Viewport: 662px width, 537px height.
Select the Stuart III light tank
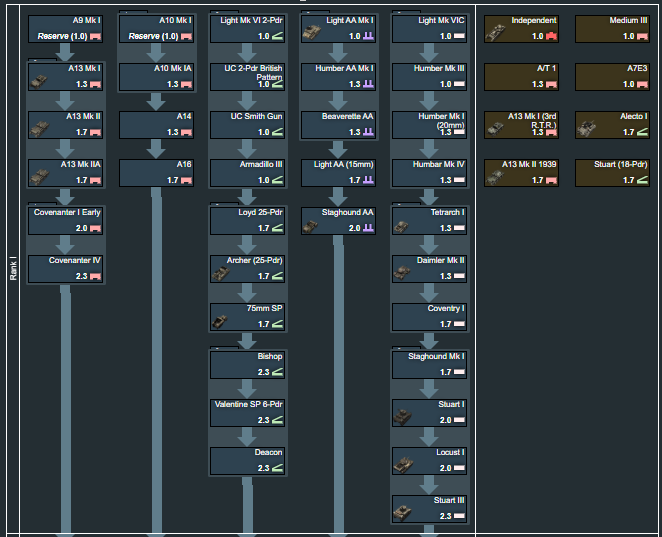[429, 508]
